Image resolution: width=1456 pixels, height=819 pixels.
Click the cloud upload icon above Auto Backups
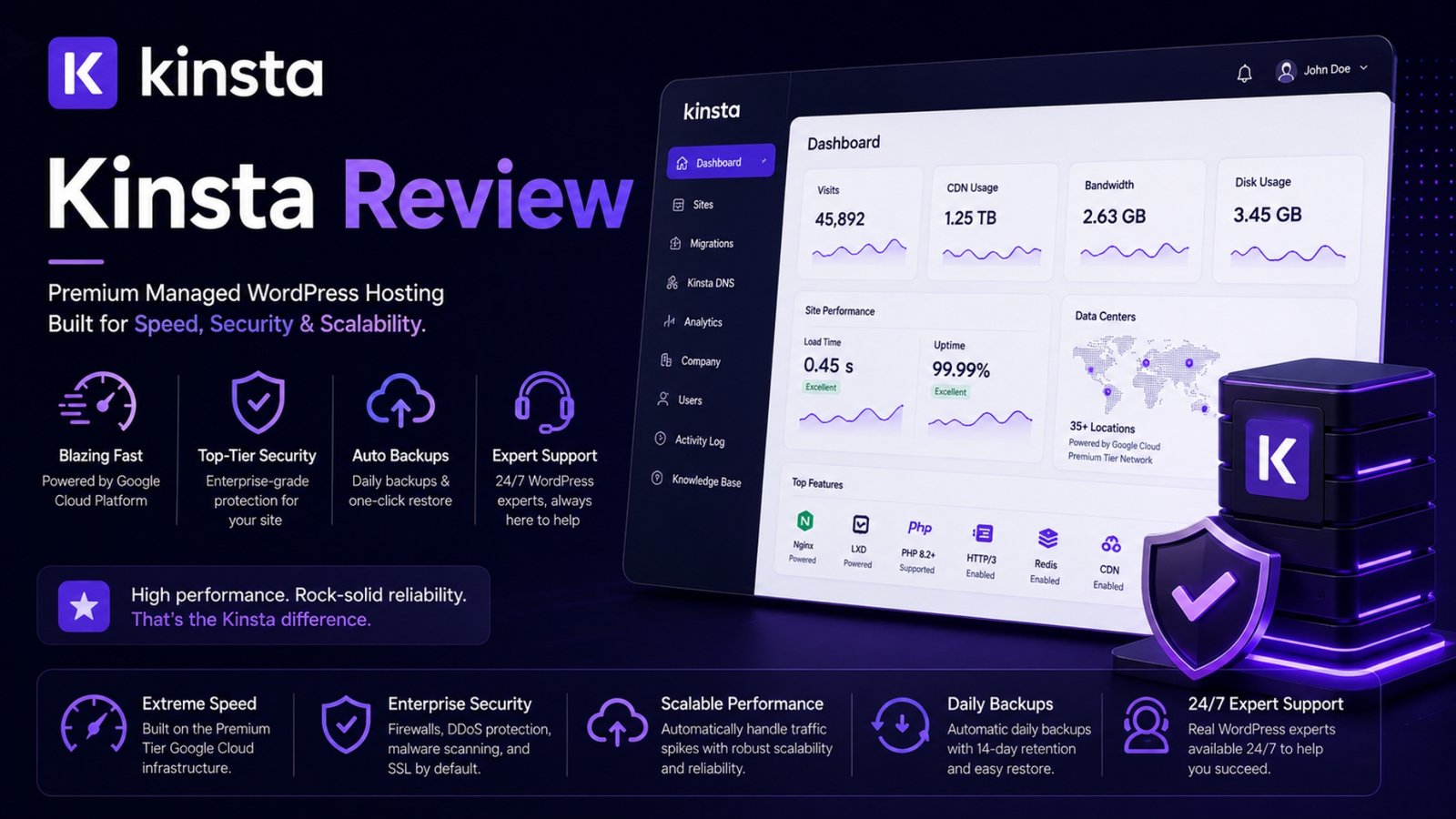[x=400, y=400]
